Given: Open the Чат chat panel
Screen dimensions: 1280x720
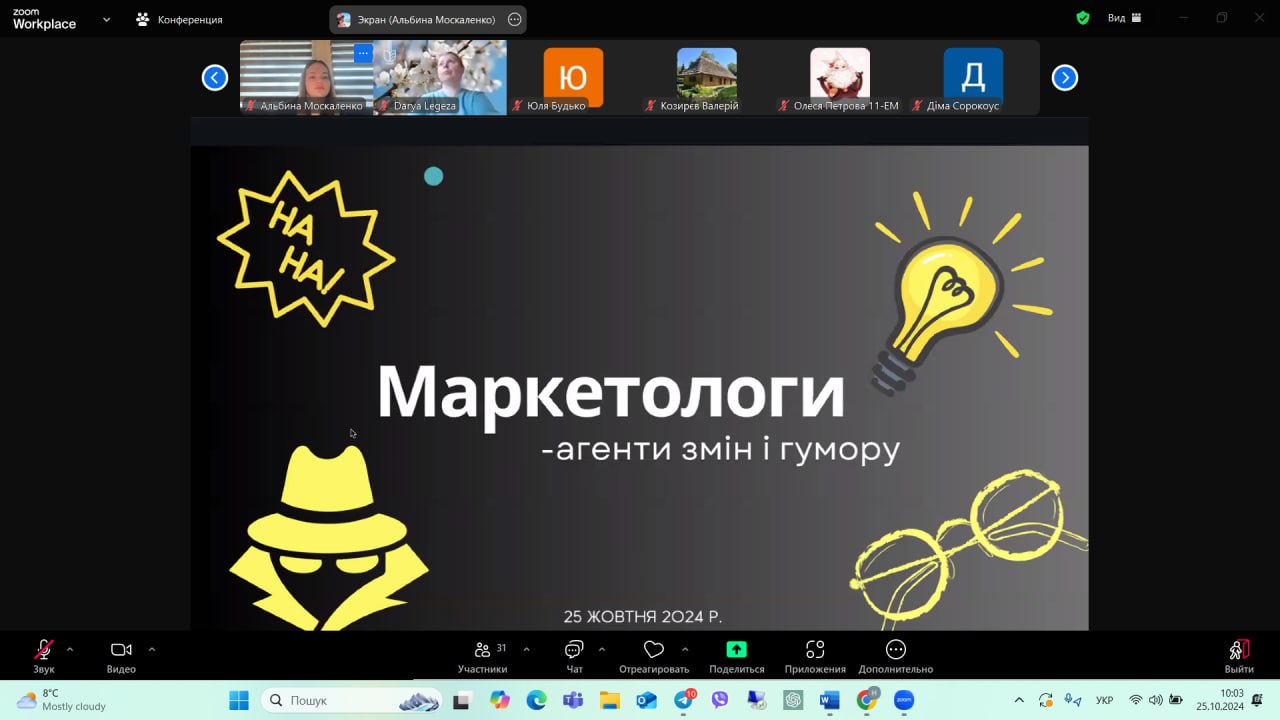Looking at the screenshot, I should click(x=574, y=656).
